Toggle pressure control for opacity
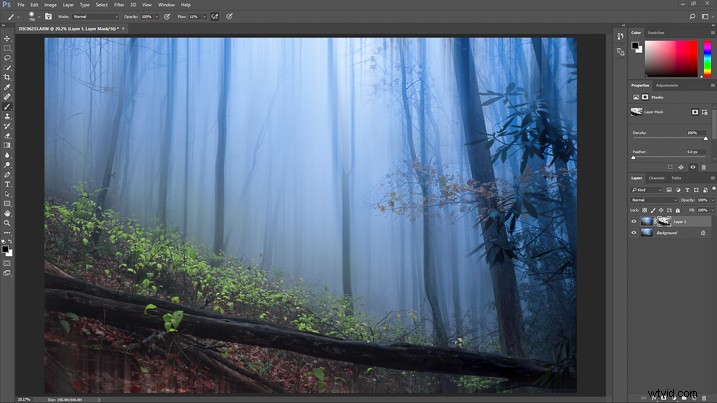 click(x=167, y=16)
